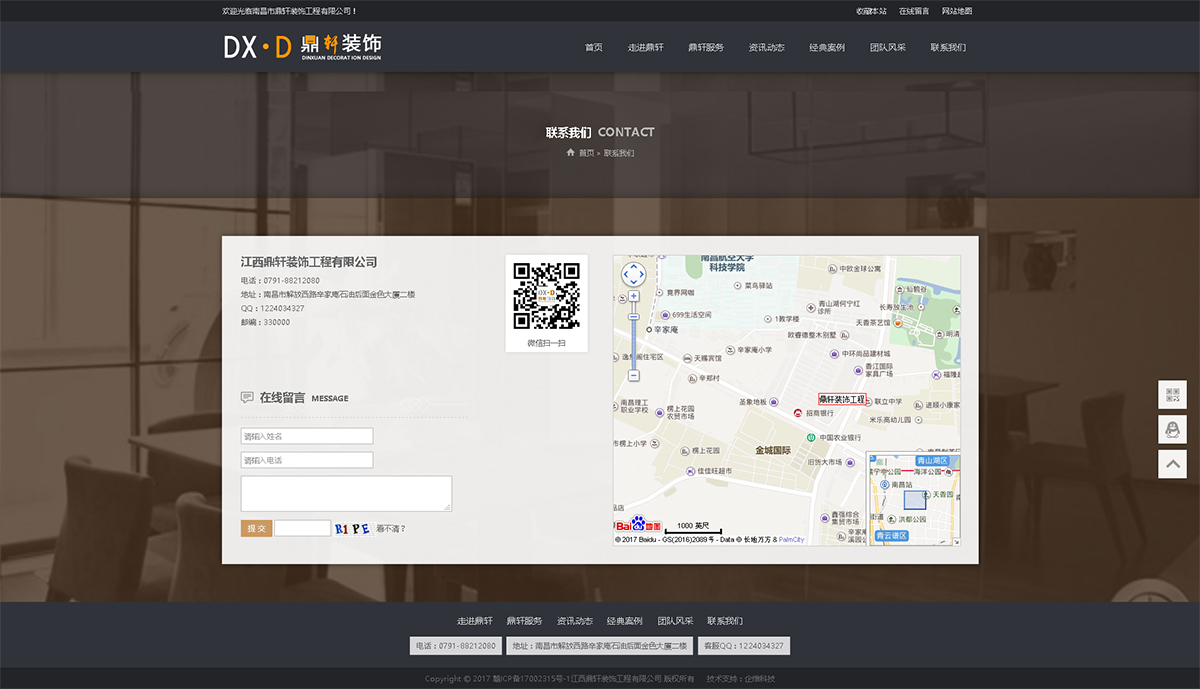The image size is (1200, 689).
Task: Click the 联系我们 breadcrumb link
Action: (x=619, y=153)
